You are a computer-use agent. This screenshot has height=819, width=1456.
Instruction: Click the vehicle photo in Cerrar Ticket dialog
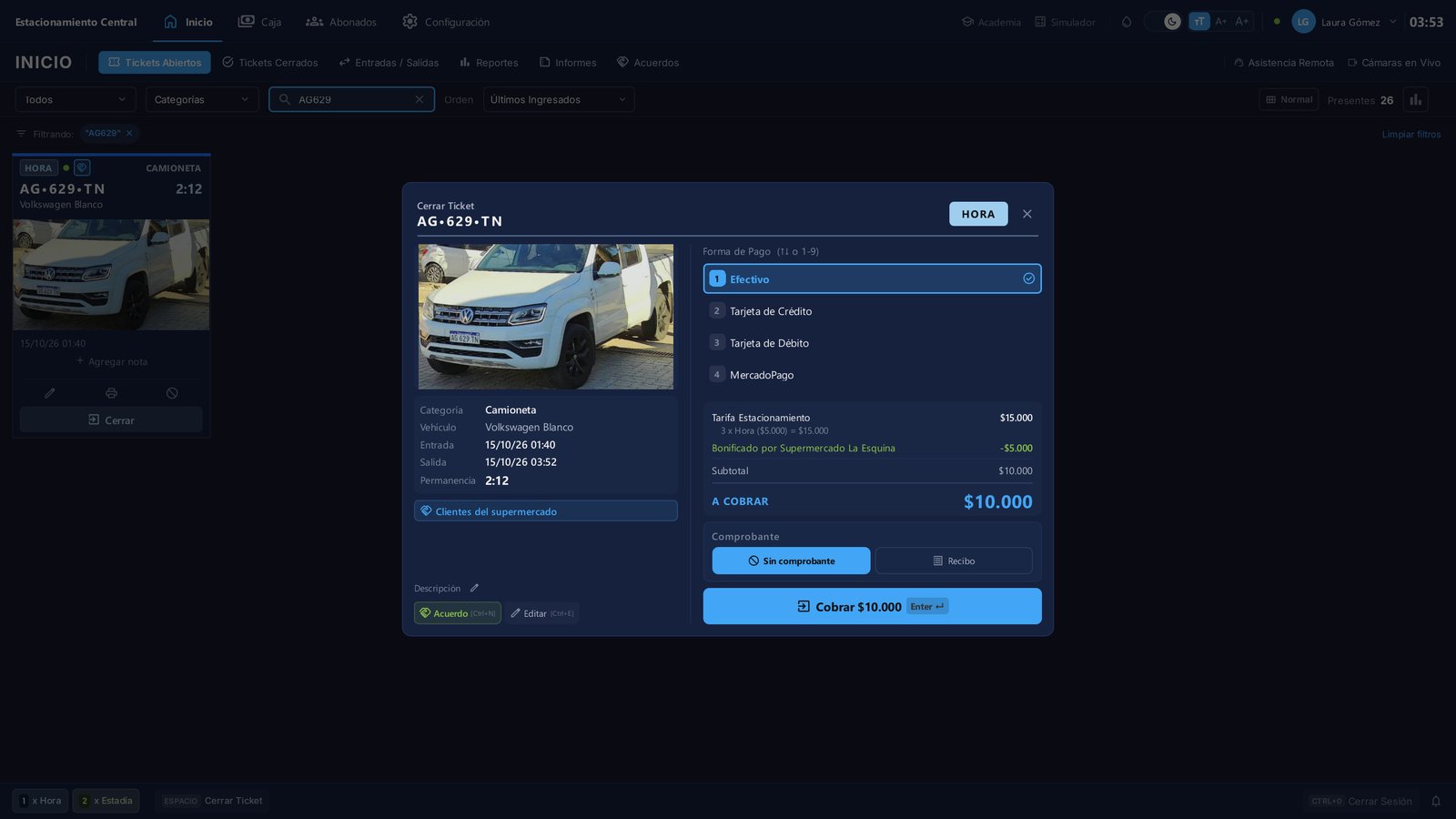(546, 317)
